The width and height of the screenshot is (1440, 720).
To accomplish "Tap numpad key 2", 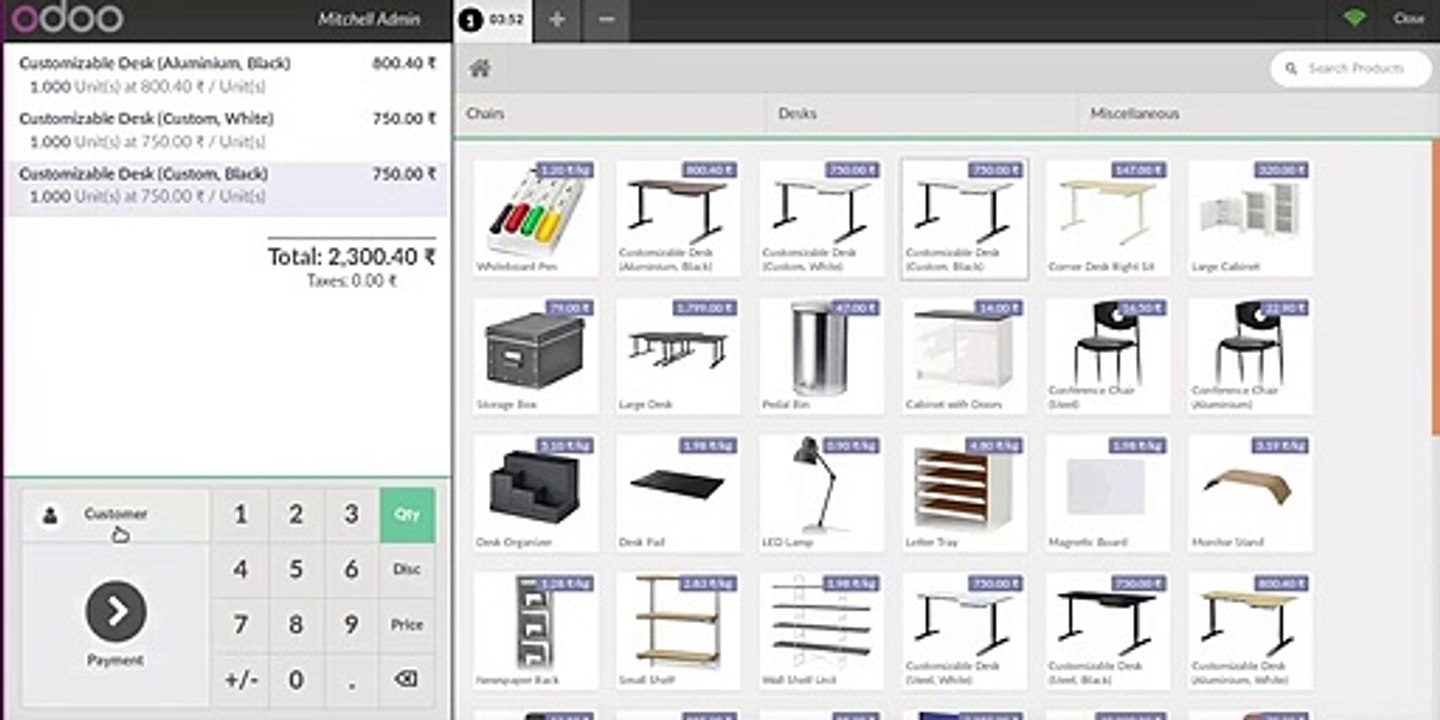I will pyautogui.click(x=296, y=514).
